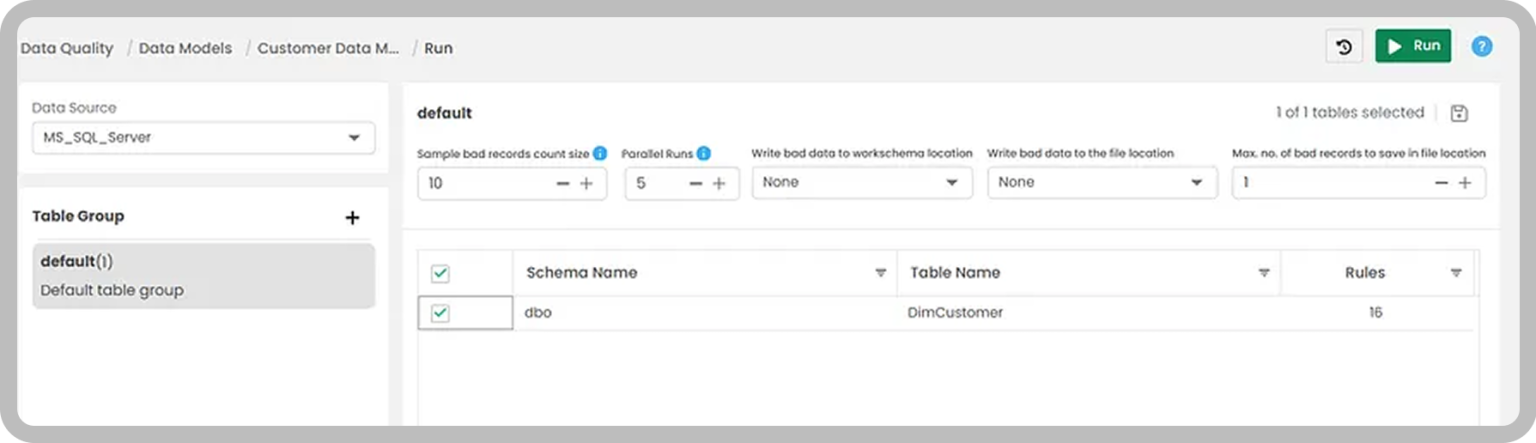
Task: Go to Data Quality breadcrumb
Action: (x=67, y=48)
